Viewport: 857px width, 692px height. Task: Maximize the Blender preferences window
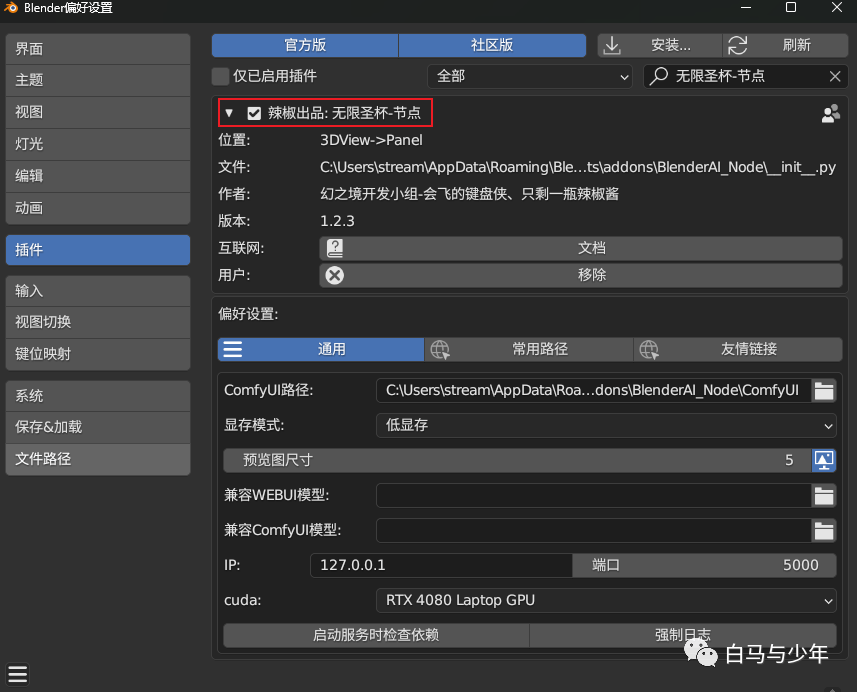click(790, 8)
